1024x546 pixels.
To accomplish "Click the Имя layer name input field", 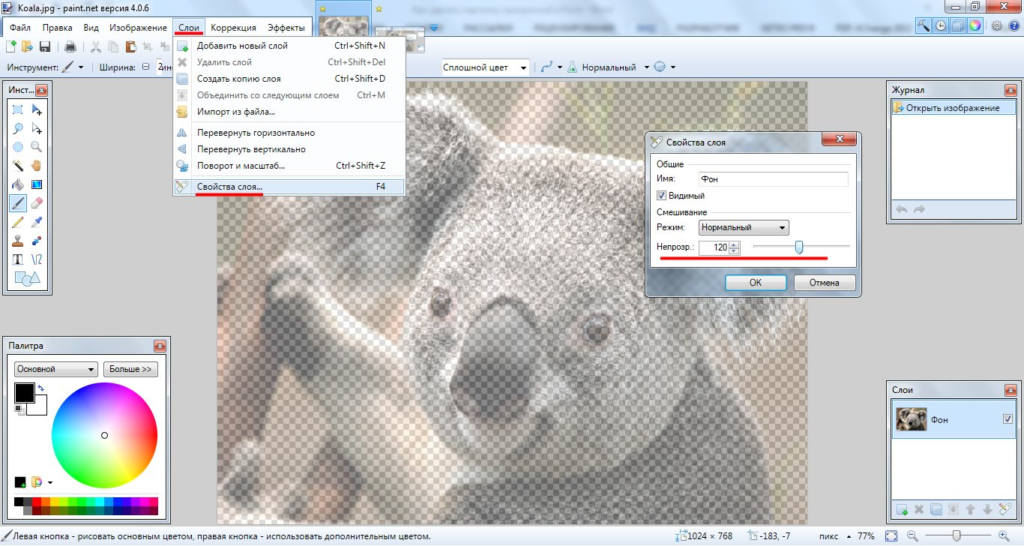I will 773,179.
